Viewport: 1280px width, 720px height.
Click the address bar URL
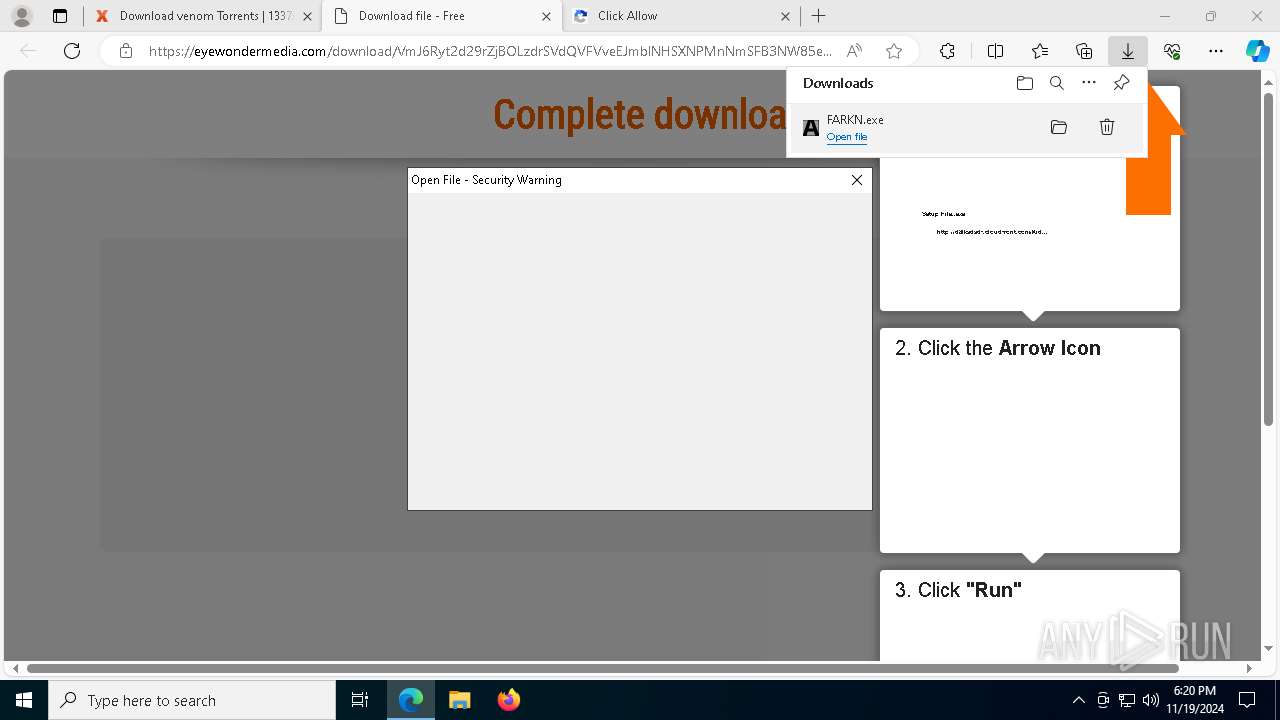490,51
